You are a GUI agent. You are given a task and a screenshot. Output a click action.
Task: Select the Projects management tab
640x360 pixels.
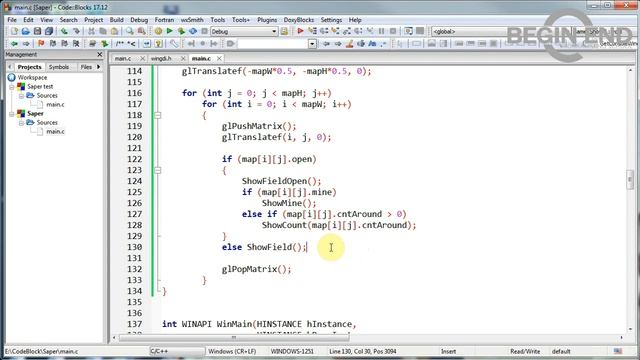click(29, 67)
